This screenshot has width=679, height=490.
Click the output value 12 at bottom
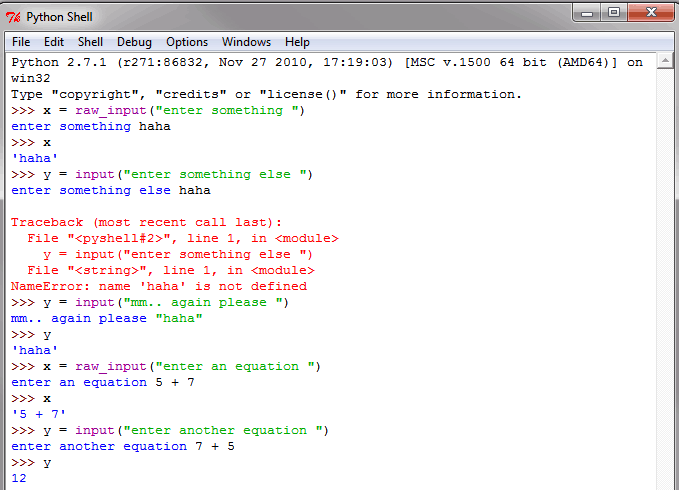tap(19, 478)
